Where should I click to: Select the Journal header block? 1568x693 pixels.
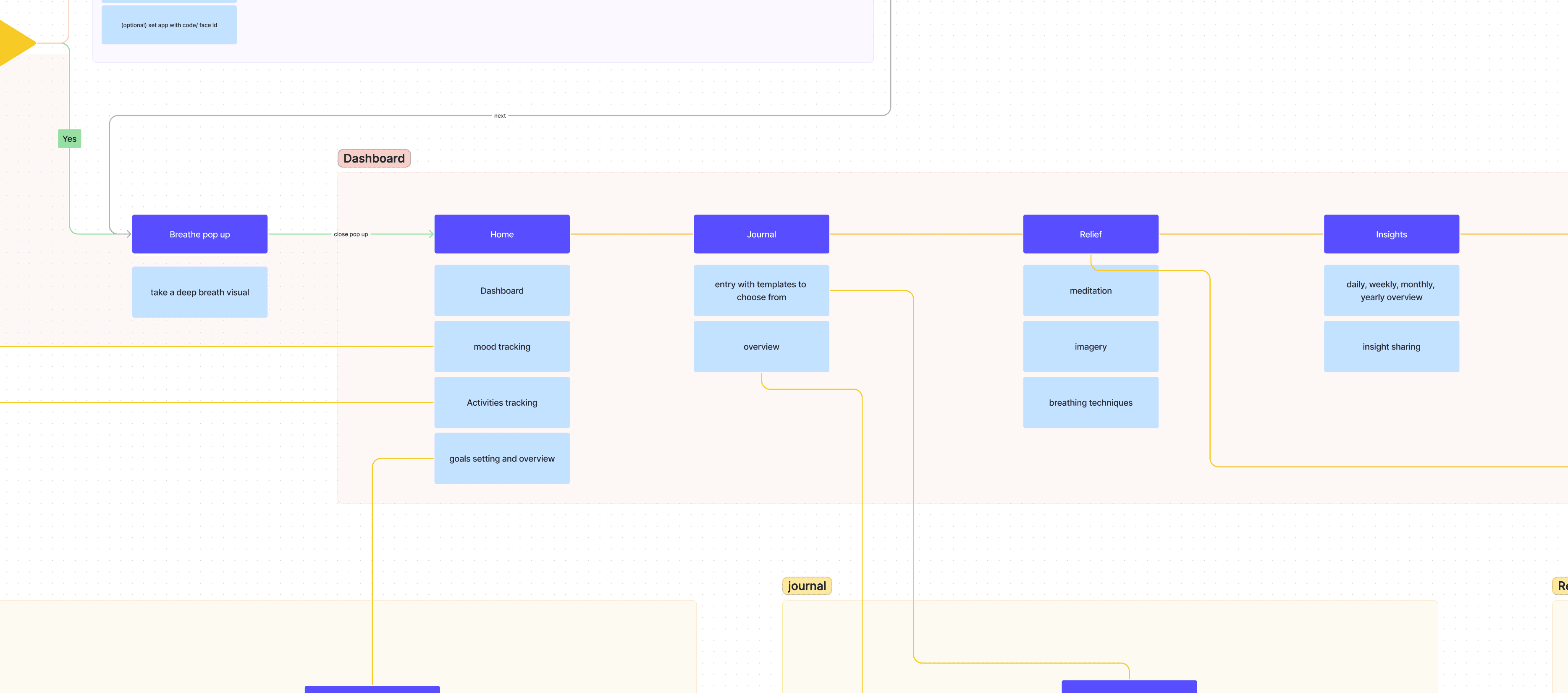click(x=761, y=234)
